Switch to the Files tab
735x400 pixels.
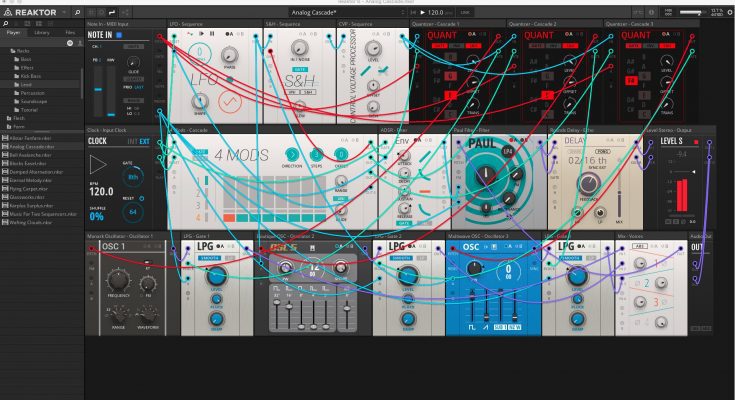pos(70,32)
